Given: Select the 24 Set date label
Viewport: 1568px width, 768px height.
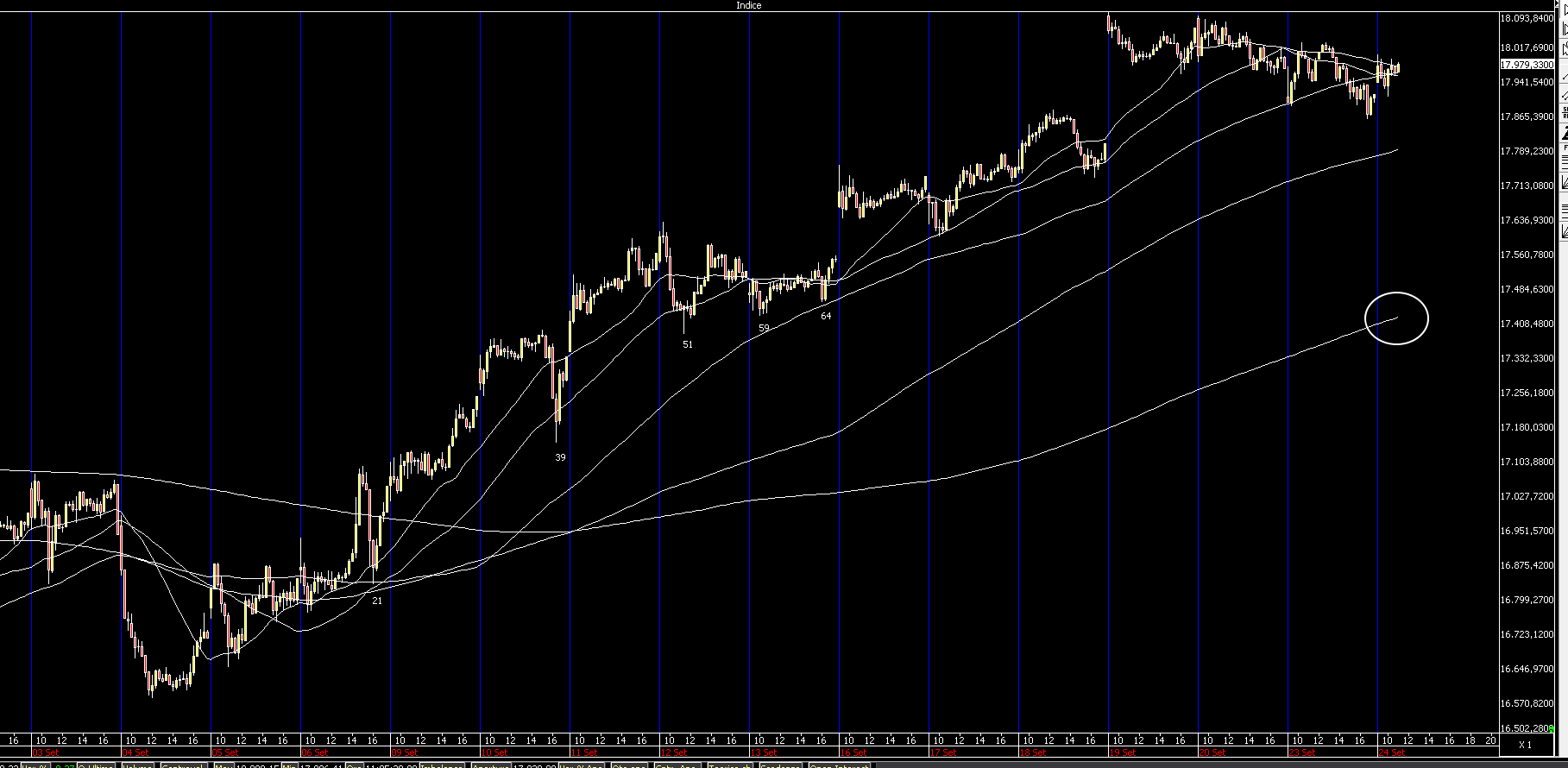Looking at the screenshot, I should (x=1391, y=752).
